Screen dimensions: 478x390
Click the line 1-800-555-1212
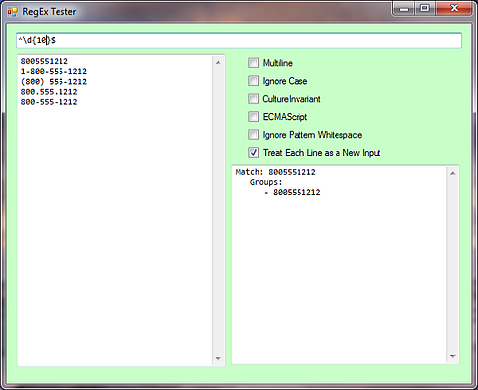(x=54, y=71)
